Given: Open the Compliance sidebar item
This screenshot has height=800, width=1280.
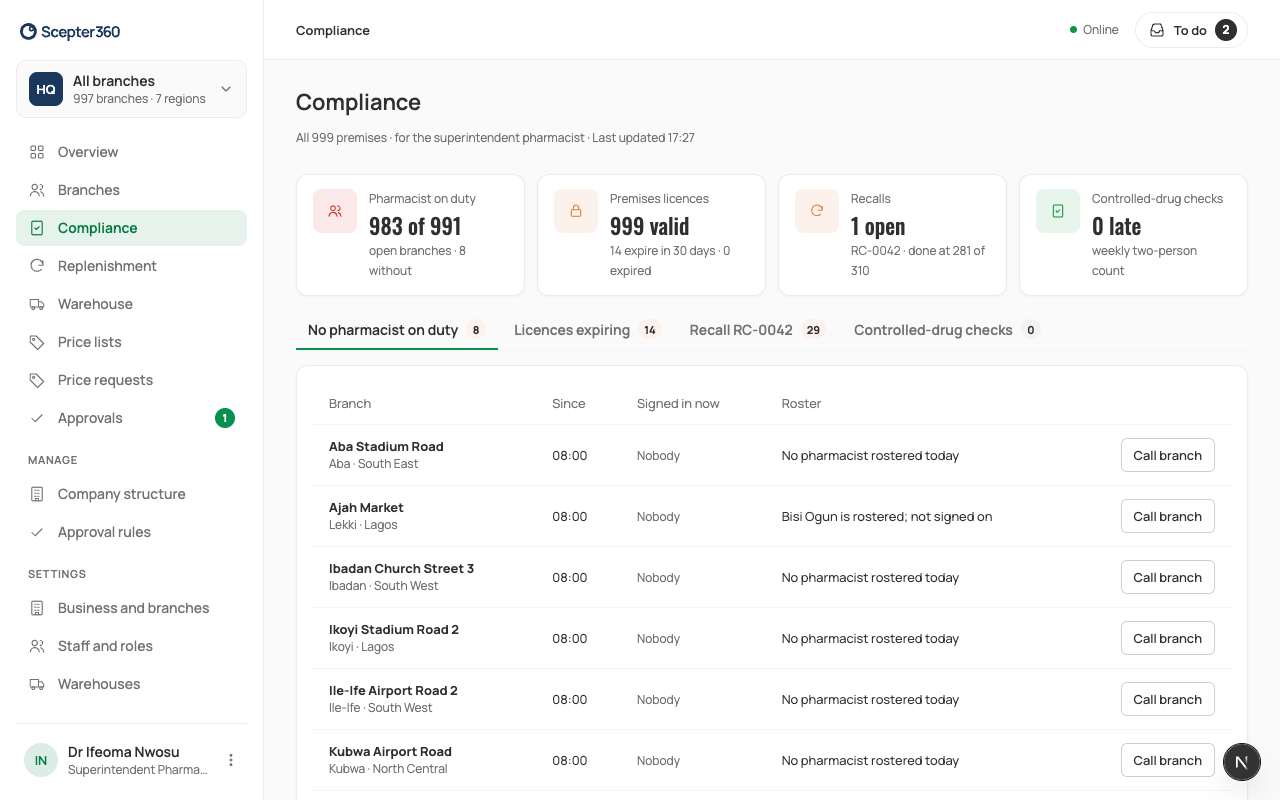Looking at the screenshot, I should coord(131,228).
